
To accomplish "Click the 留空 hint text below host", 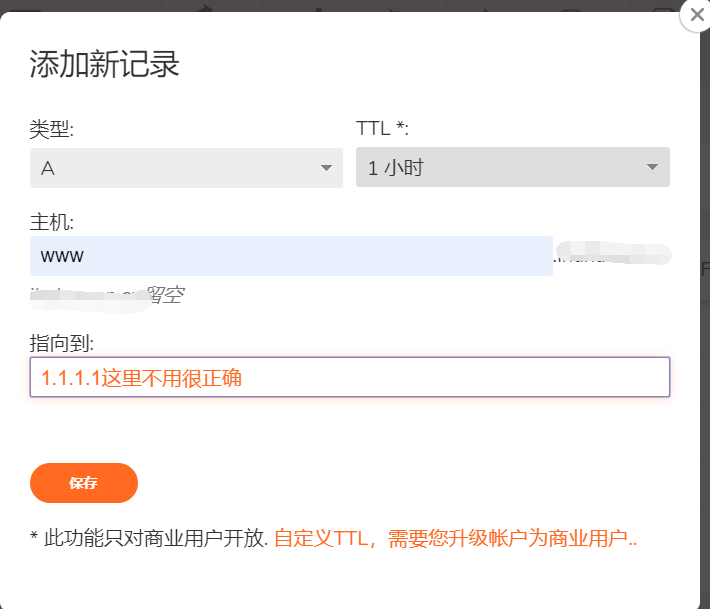I will (164, 295).
